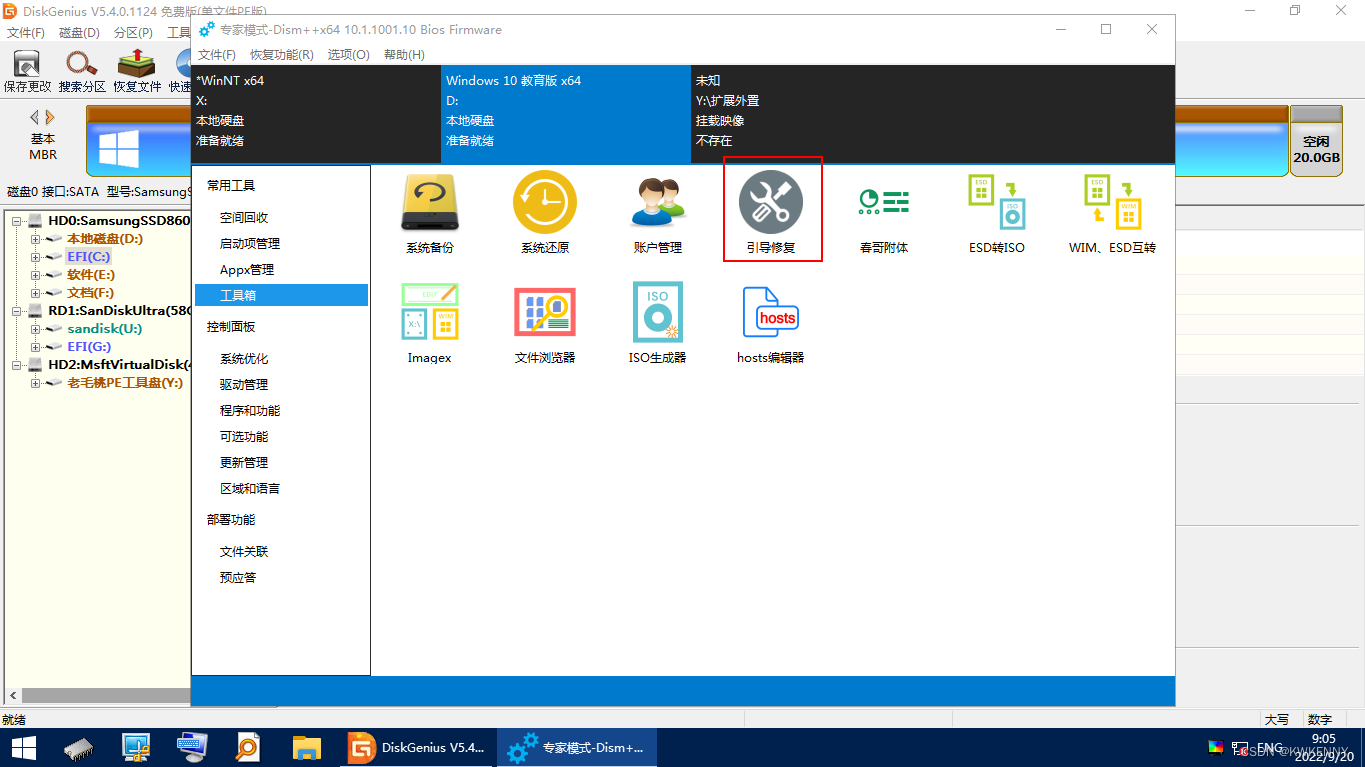The height and width of the screenshot is (767, 1365).
Task: Open the ESD转ISO converter
Action: 997,213
